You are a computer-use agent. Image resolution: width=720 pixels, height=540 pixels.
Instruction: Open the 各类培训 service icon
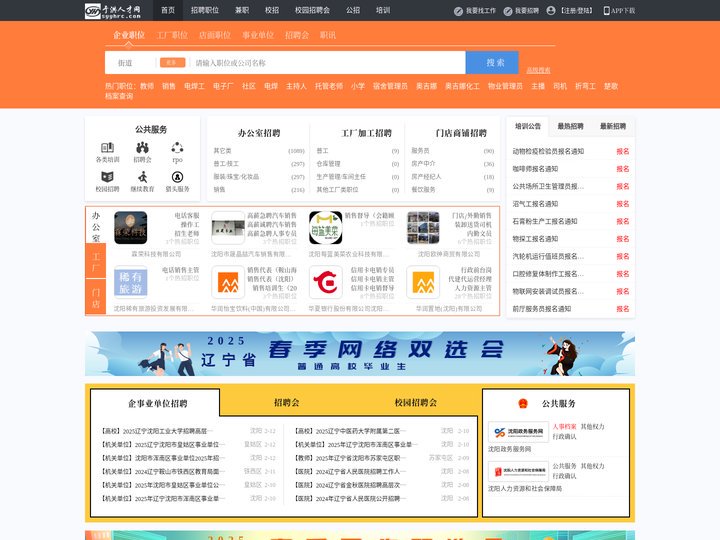coord(107,148)
